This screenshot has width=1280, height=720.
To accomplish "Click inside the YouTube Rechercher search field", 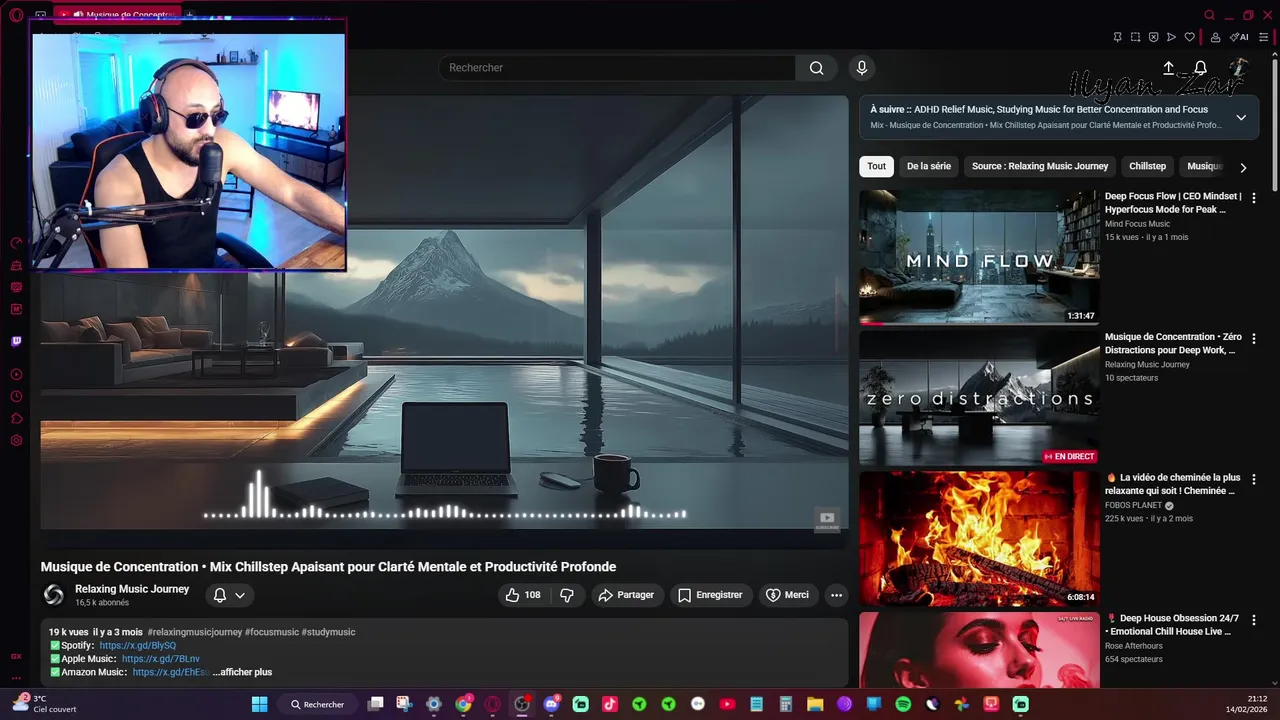I will [x=617, y=68].
